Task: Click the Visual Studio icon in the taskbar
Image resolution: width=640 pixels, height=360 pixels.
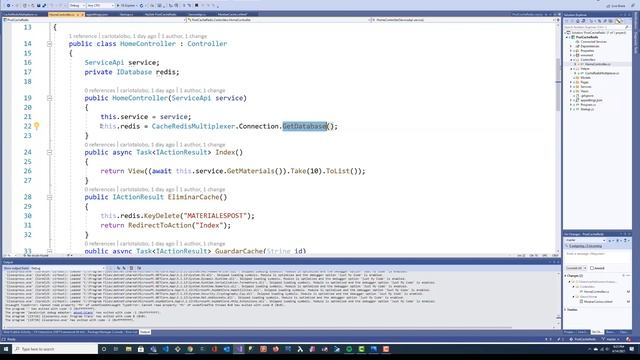Action: (239, 349)
